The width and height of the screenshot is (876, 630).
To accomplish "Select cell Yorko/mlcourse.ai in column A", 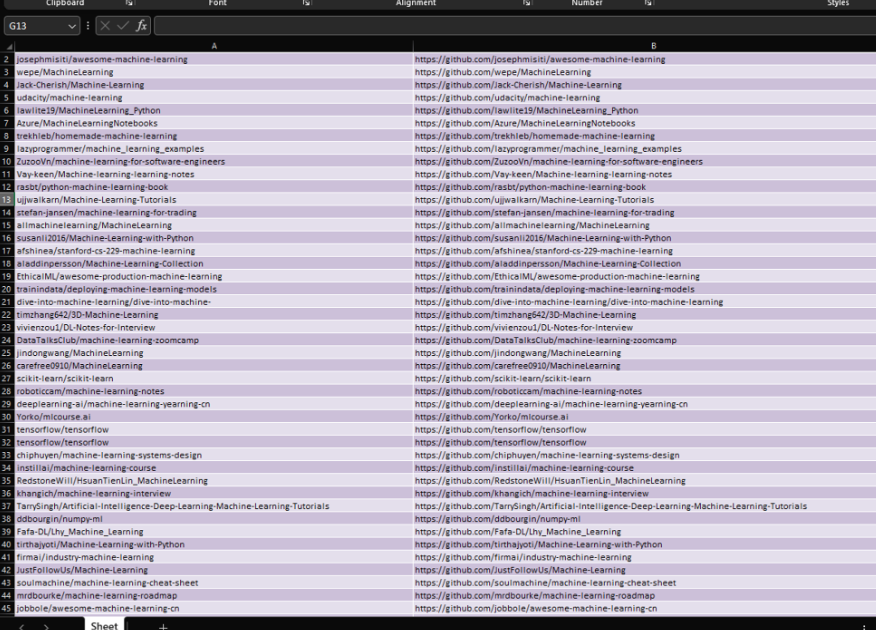I will (x=214, y=417).
